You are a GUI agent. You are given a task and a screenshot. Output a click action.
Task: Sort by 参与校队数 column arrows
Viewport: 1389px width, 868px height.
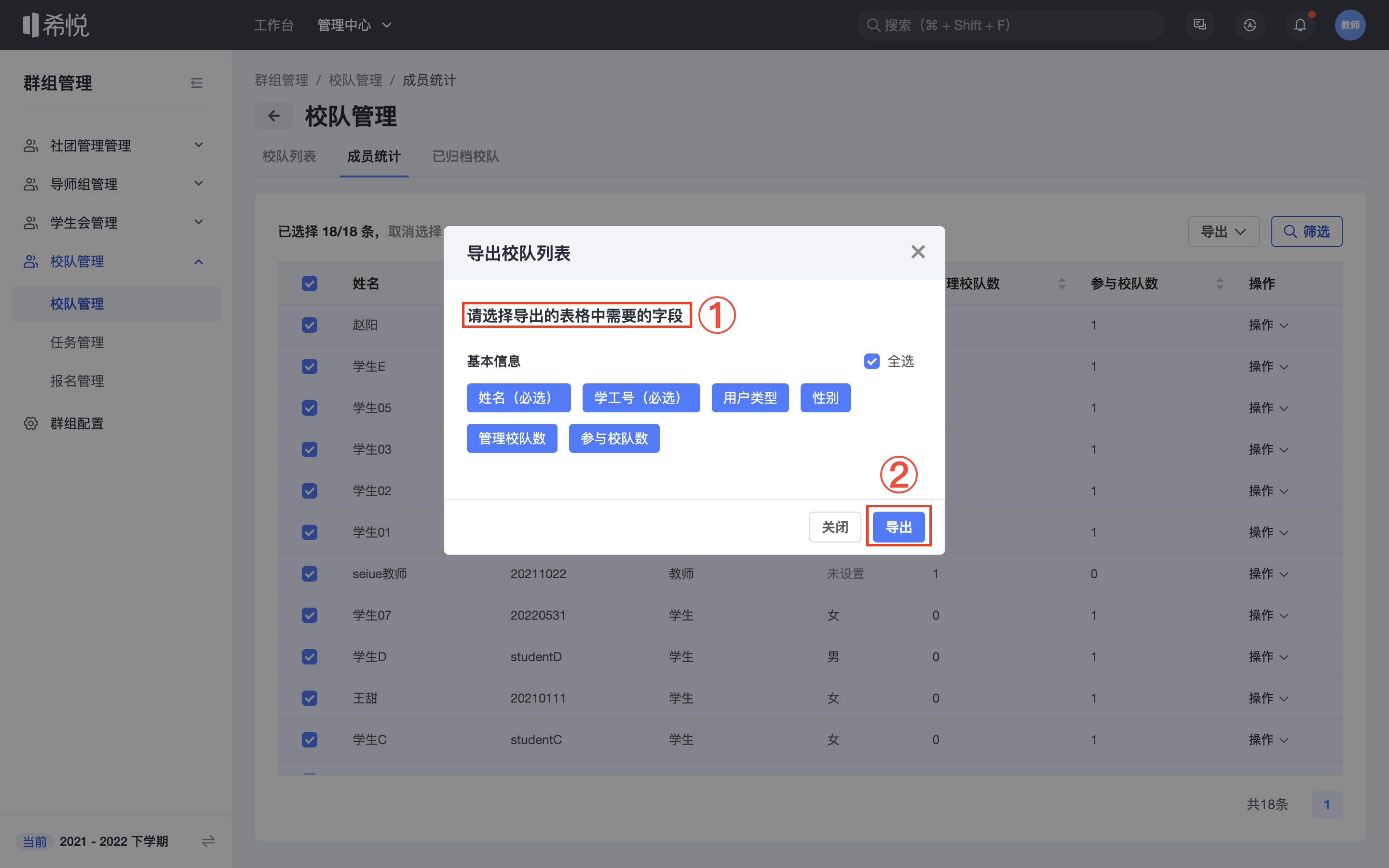pyautogui.click(x=1220, y=284)
